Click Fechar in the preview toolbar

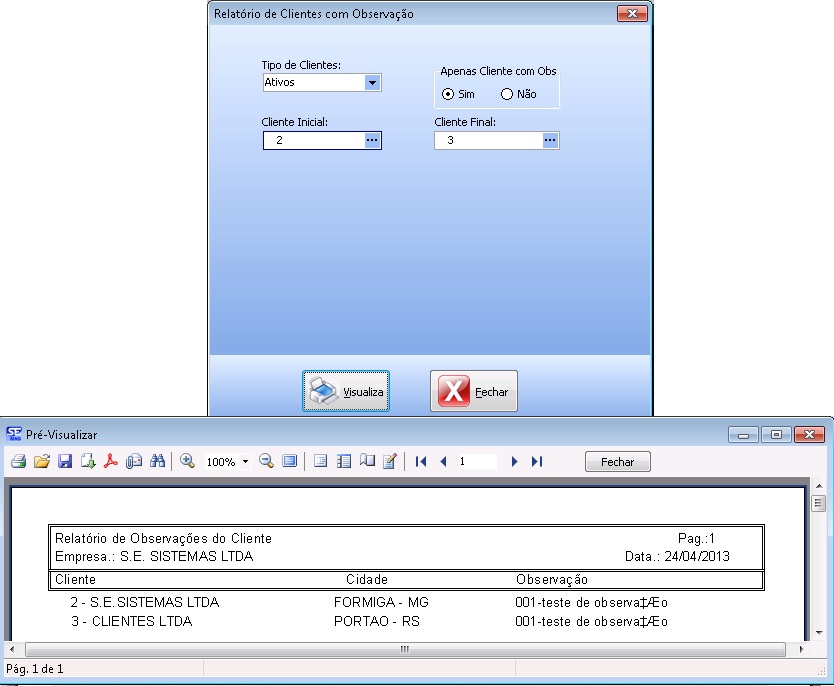point(617,462)
